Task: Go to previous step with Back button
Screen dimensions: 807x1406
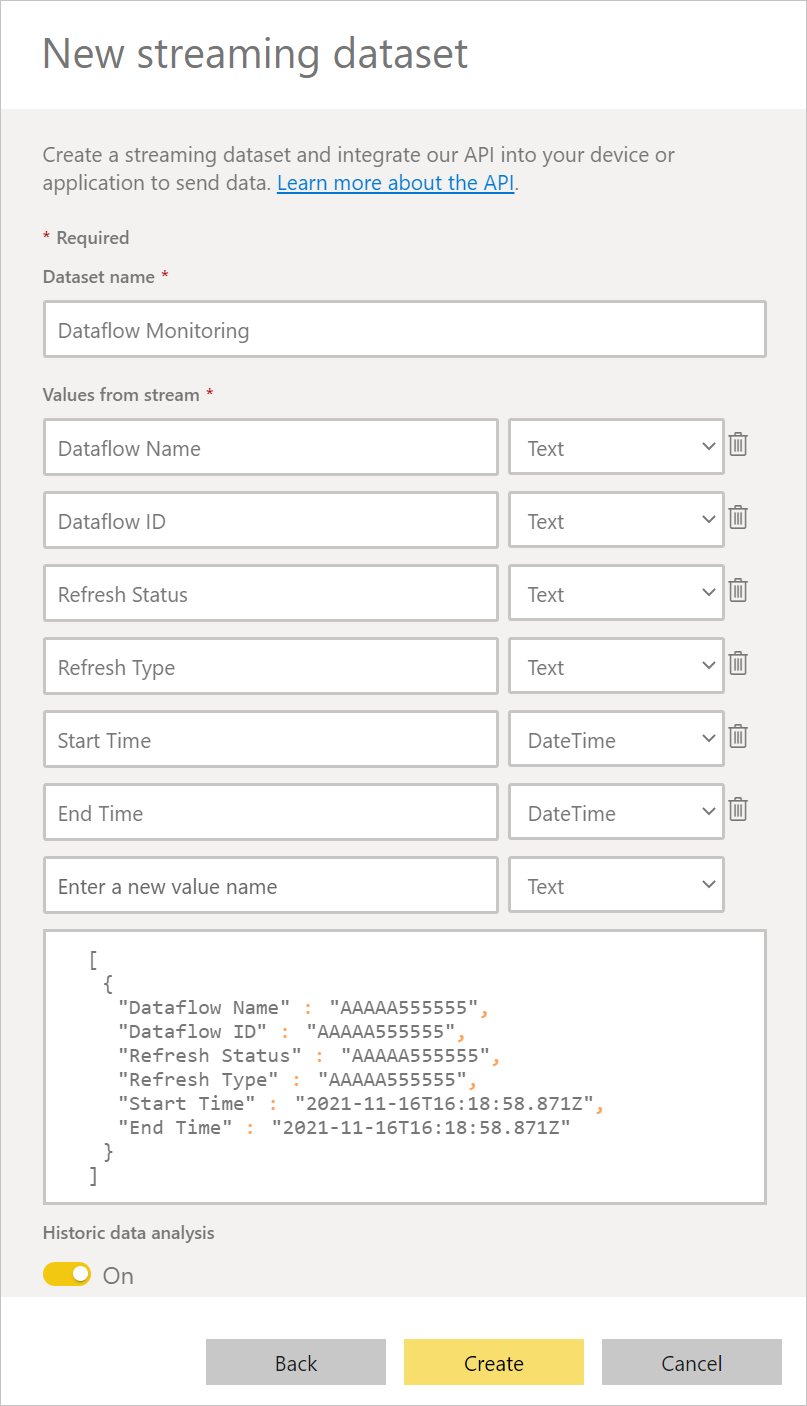Action: 296,1362
